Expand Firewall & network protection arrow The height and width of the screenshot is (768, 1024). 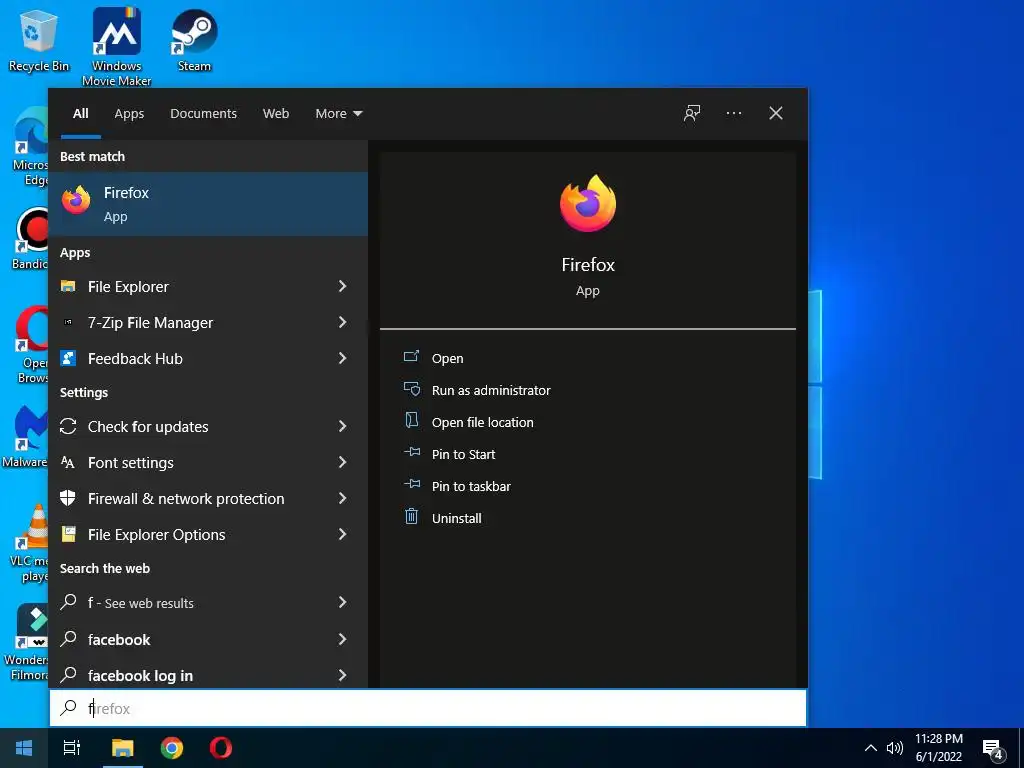tap(342, 498)
